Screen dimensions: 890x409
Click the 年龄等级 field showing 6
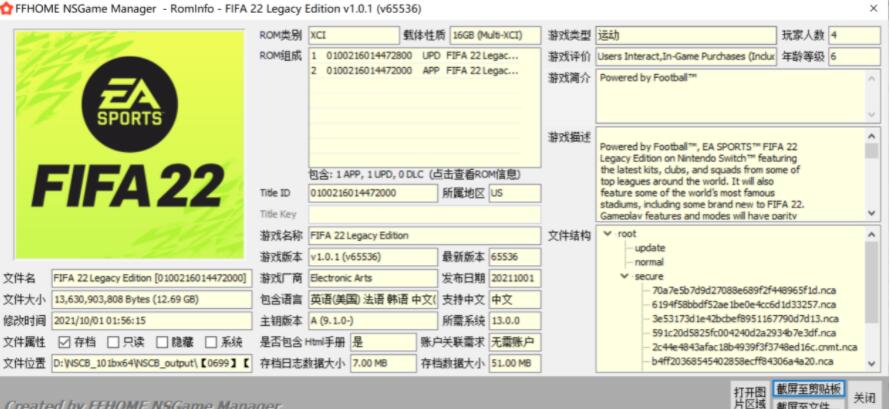854,56
